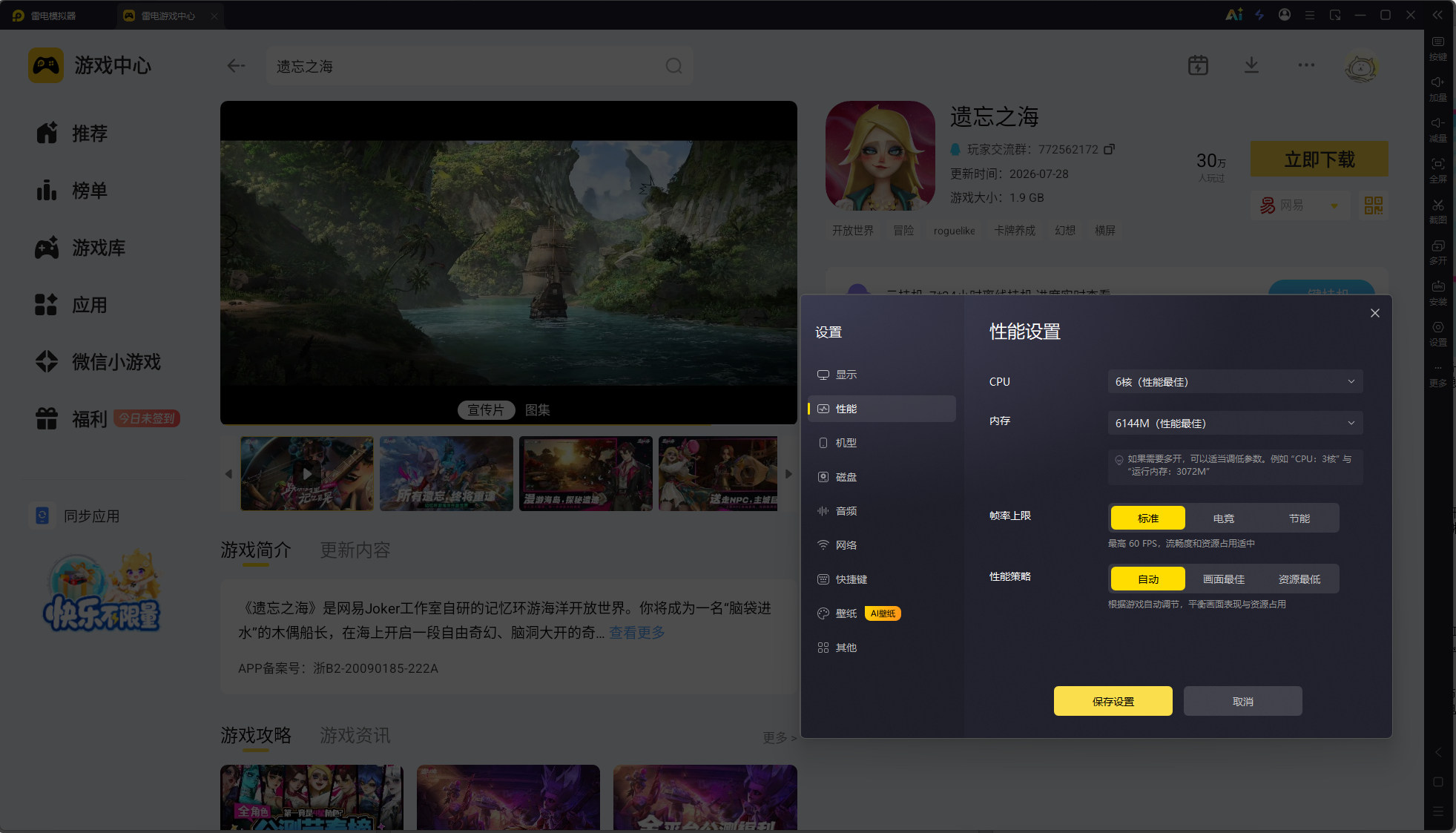1456x833 pixels.
Task: Open the 游戏库 game library
Action: click(x=80, y=248)
